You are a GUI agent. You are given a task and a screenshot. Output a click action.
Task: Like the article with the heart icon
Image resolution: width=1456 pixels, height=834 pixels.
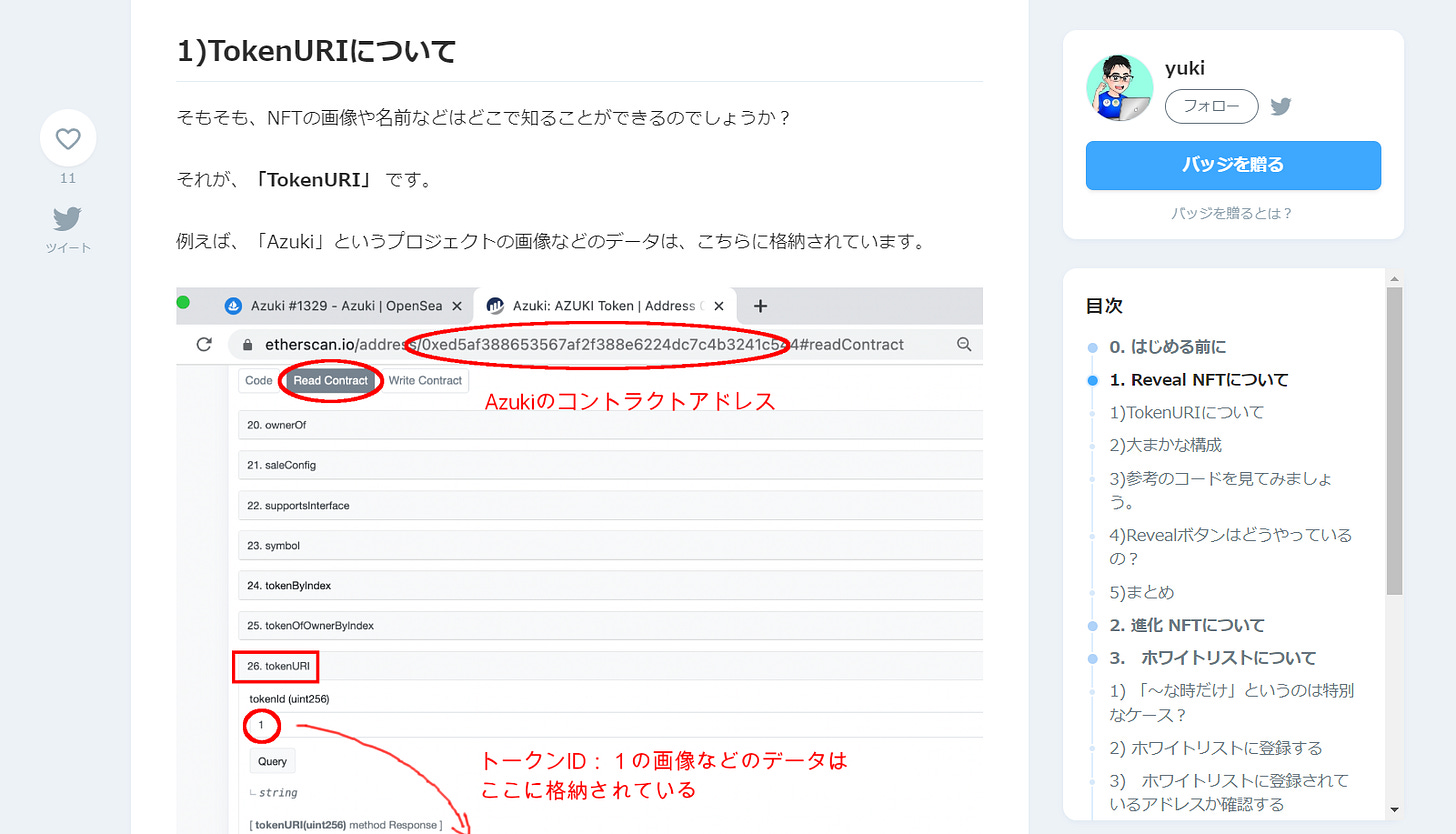point(68,138)
